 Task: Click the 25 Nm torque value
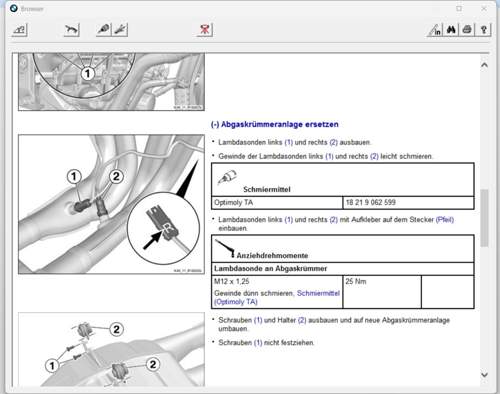pos(356,281)
